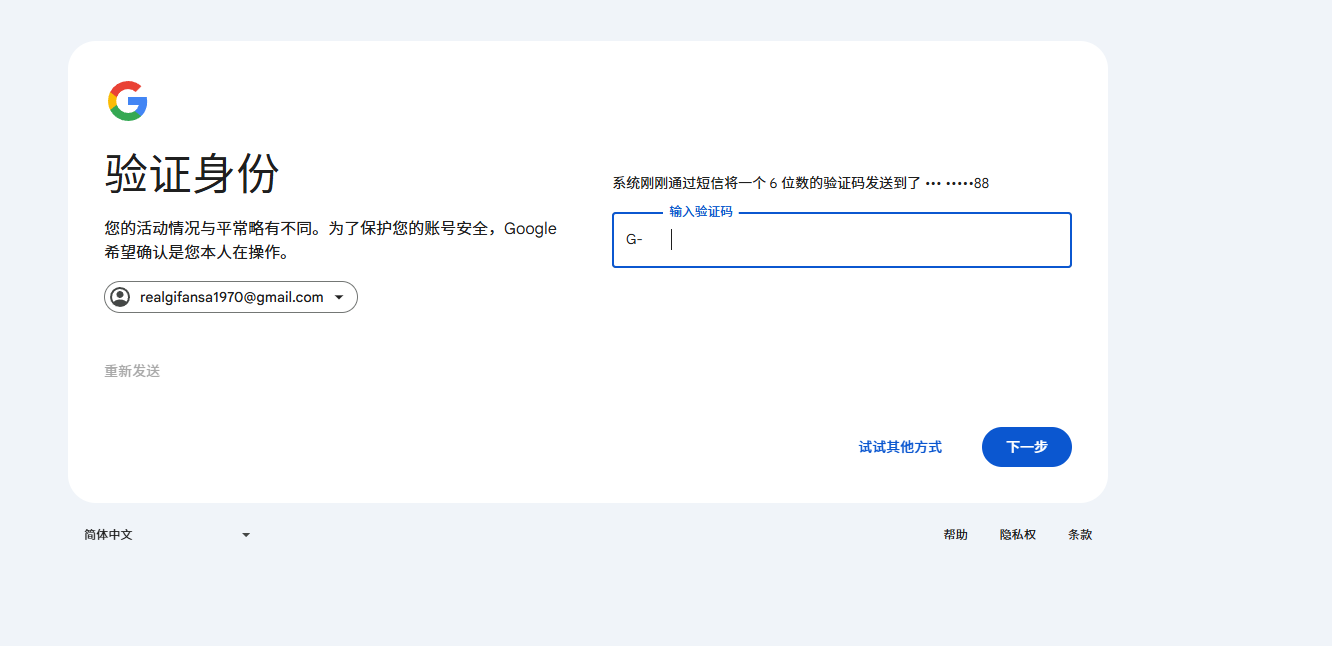Click the 输入验证码 input field

click(841, 240)
